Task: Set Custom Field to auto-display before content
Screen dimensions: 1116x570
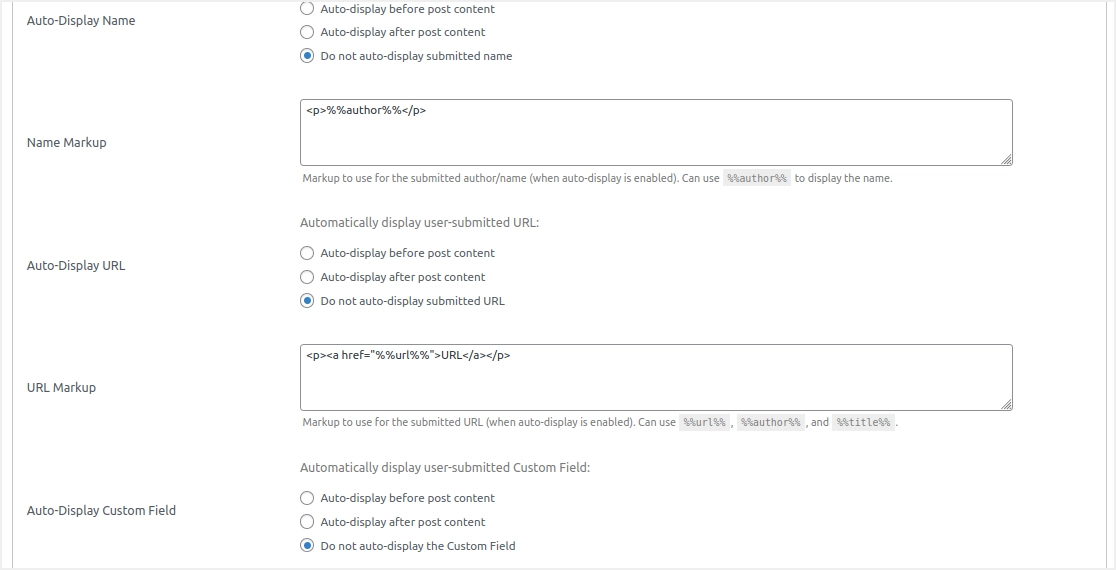Action: point(307,498)
